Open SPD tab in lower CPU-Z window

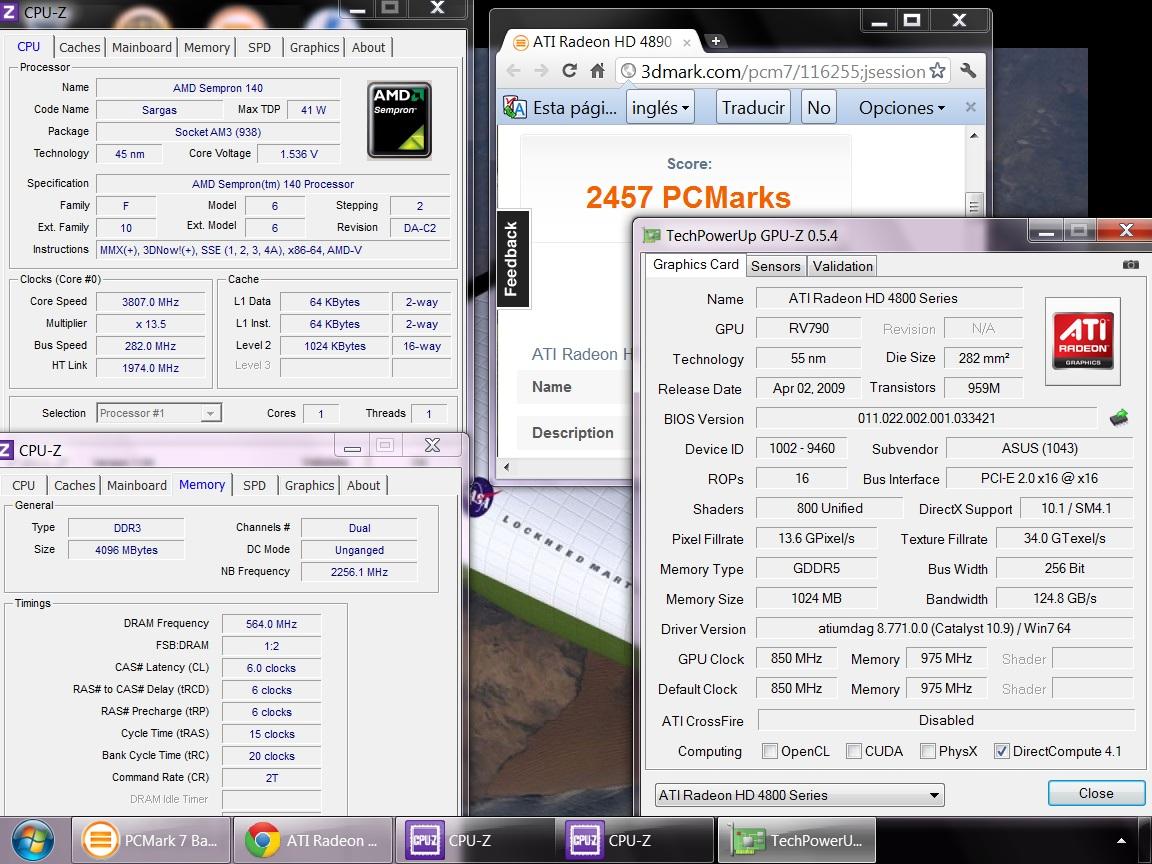[254, 485]
